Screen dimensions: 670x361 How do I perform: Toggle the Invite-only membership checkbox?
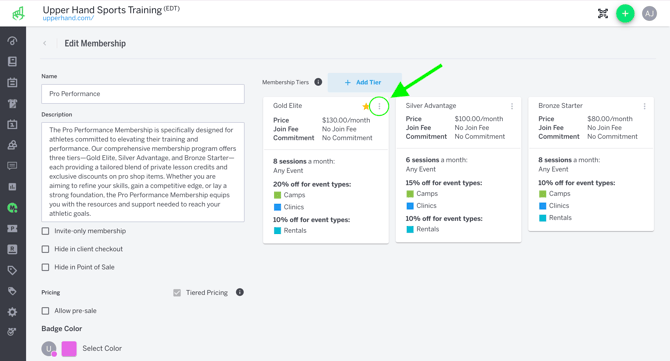[45, 231]
